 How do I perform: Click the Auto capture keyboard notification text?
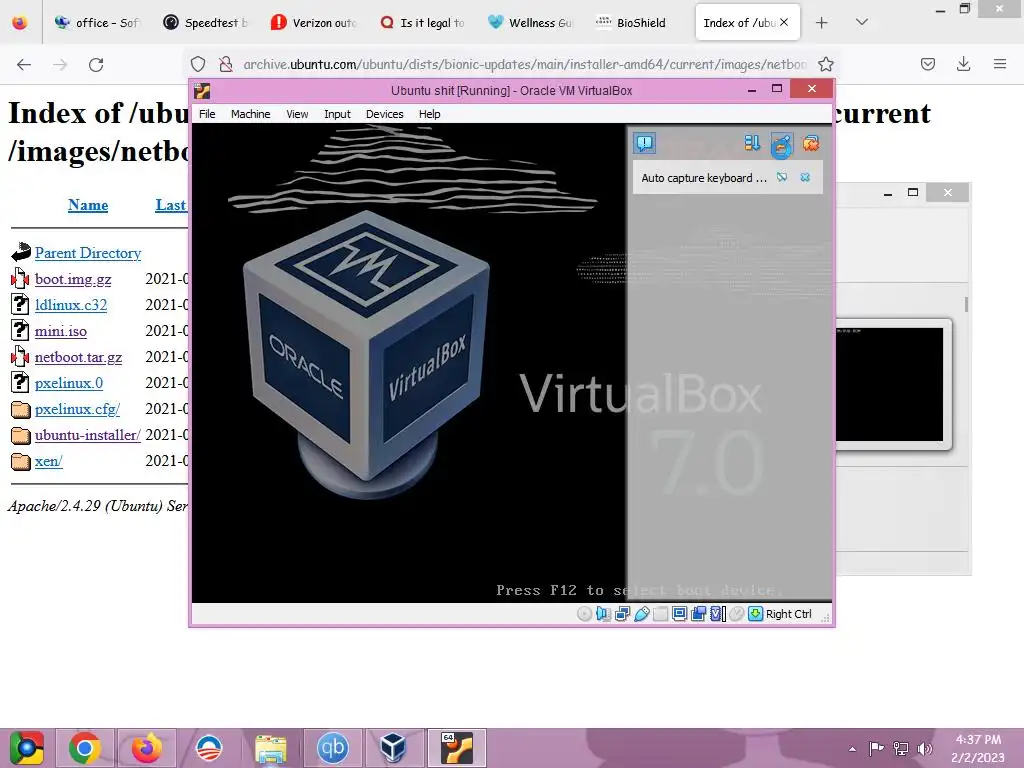(703, 178)
